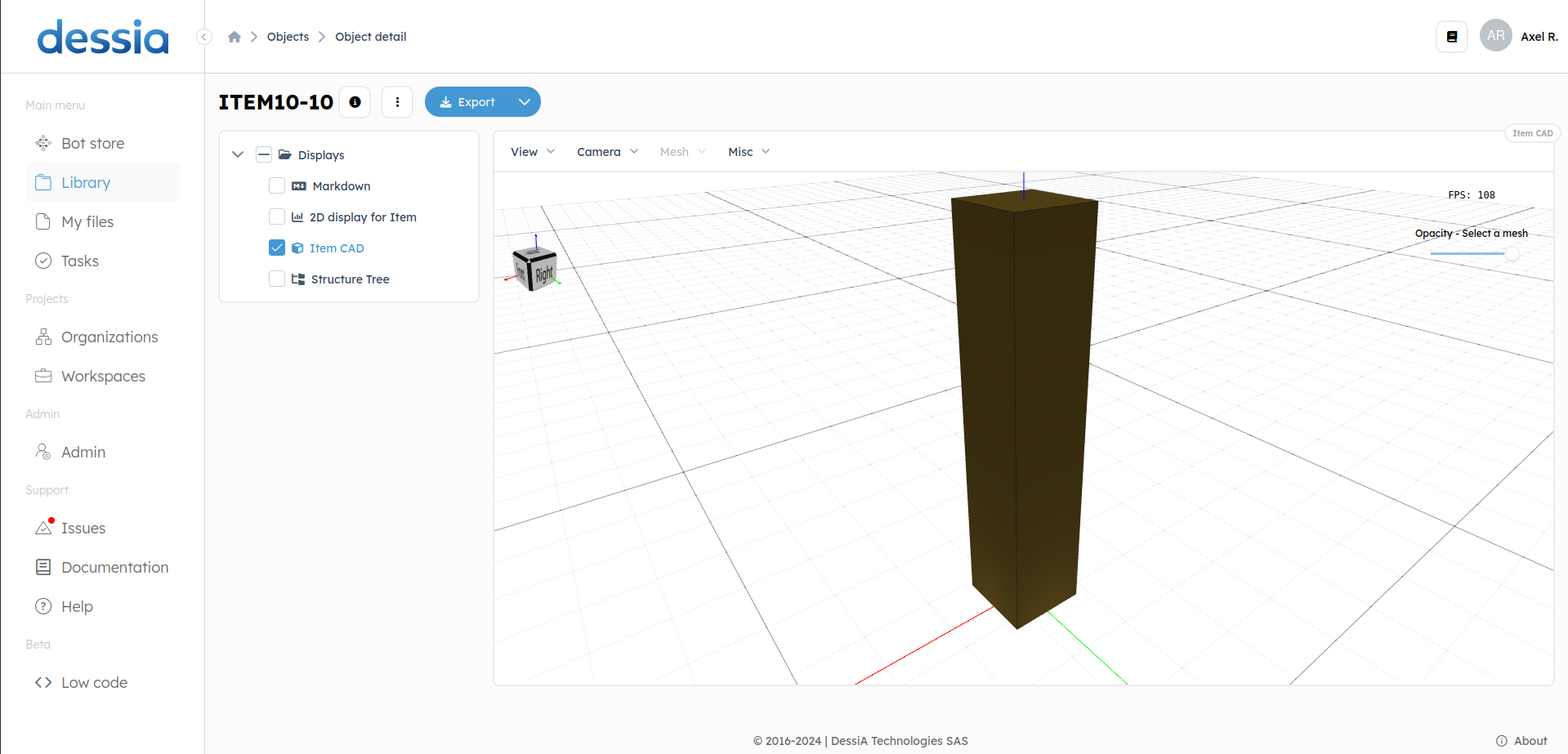Click the orientation cube in 3D viewer
The width and height of the screenshot is (1568, 754).
click(x=534, y=268)
